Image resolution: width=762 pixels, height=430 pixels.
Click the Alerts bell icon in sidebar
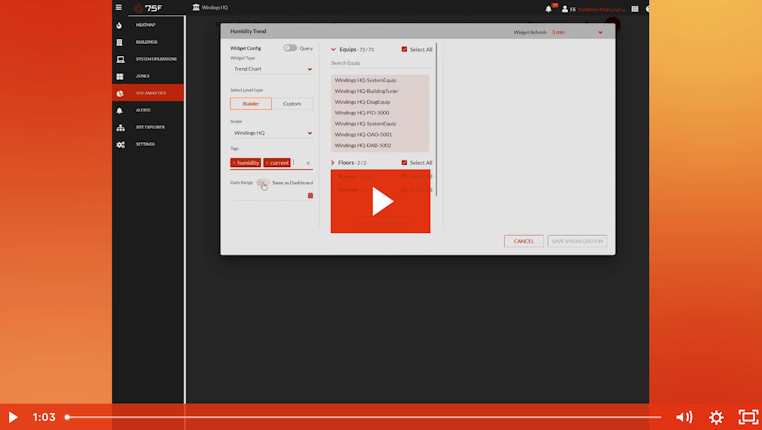pyautogui.click(x=120, y=110)
